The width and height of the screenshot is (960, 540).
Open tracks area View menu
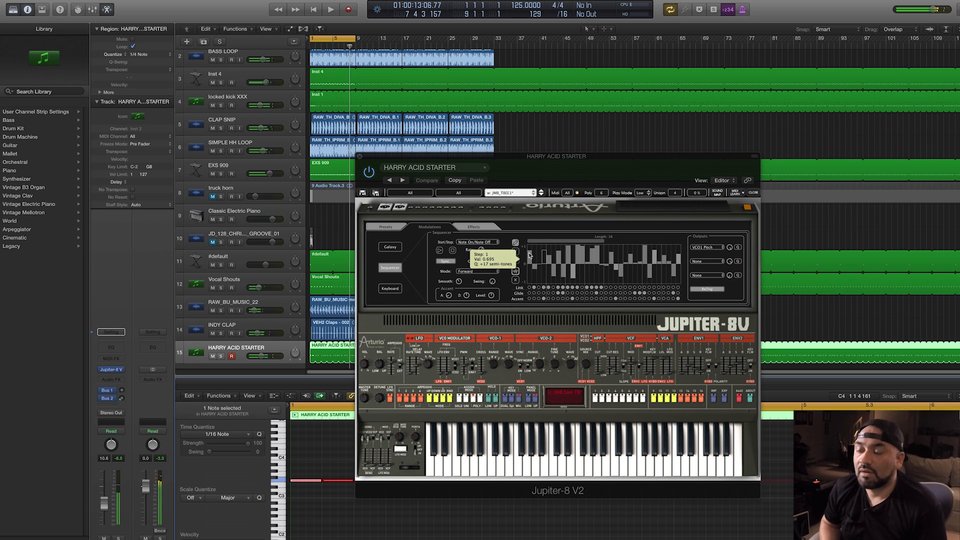(x=266, y=29)
